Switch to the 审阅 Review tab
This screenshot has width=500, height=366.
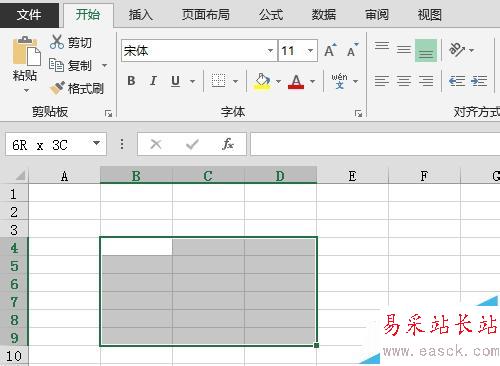(377, 15)
